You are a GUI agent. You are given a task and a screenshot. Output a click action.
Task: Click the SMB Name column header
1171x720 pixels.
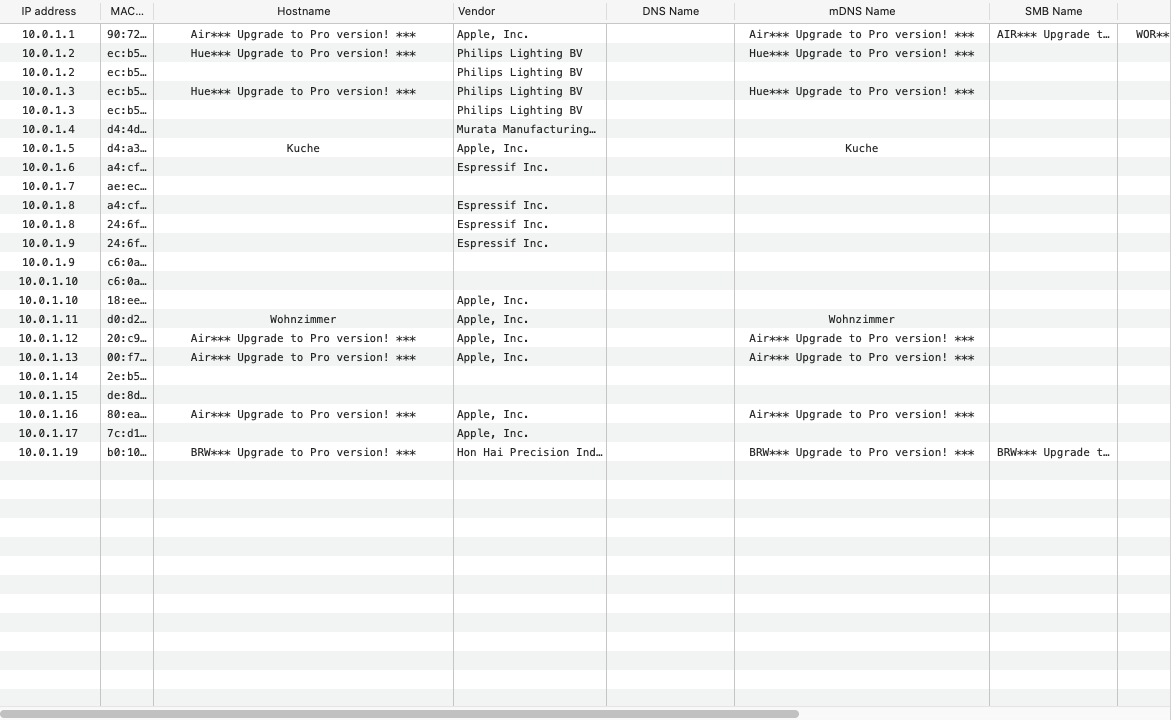tap(1053, 11)
